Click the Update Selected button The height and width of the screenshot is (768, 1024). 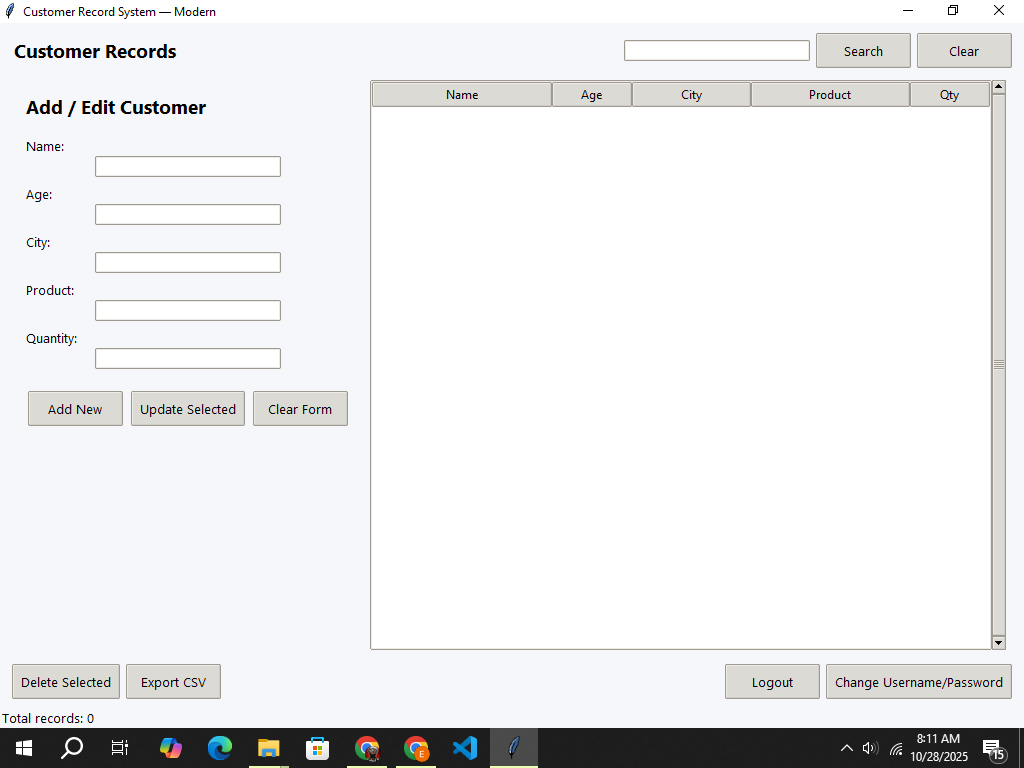click(x=188, y=409)
